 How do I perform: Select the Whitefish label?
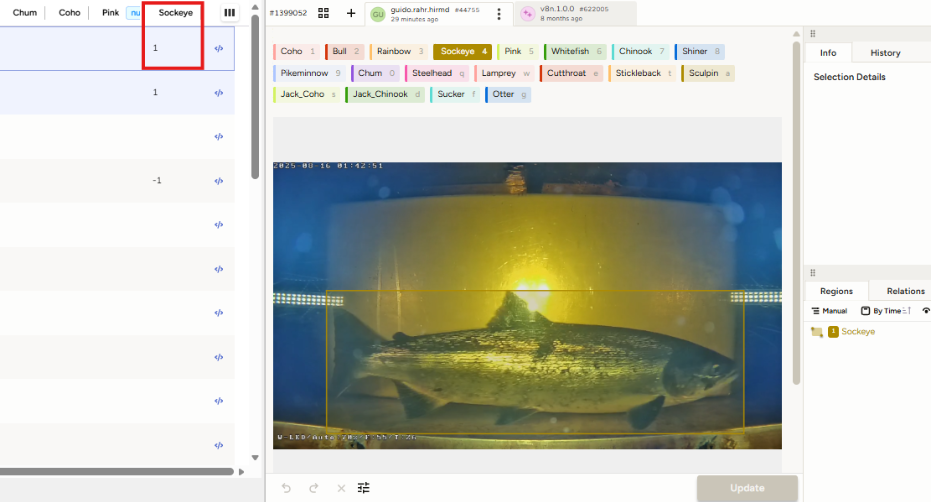coord(576,52)
